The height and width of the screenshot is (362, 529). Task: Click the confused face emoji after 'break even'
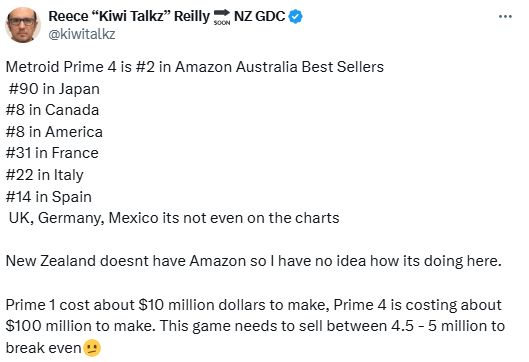(92, 348)
